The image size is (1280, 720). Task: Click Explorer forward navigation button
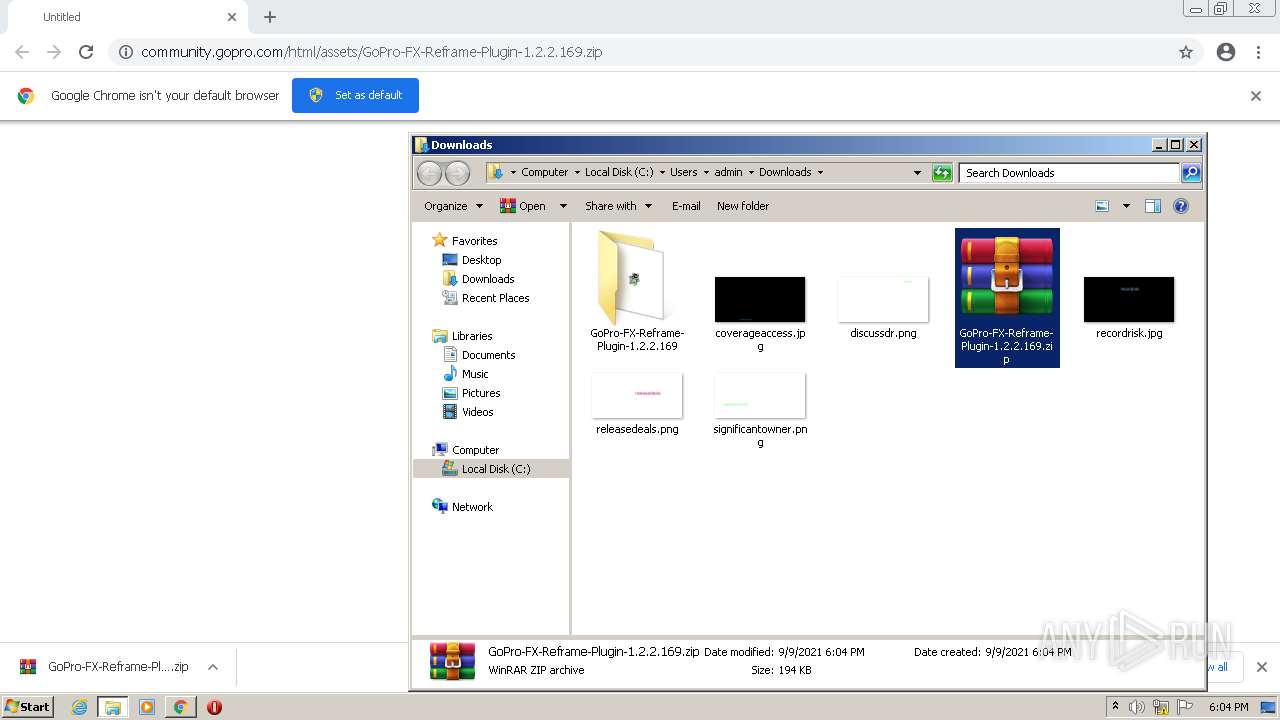click(x=457, y=173)
